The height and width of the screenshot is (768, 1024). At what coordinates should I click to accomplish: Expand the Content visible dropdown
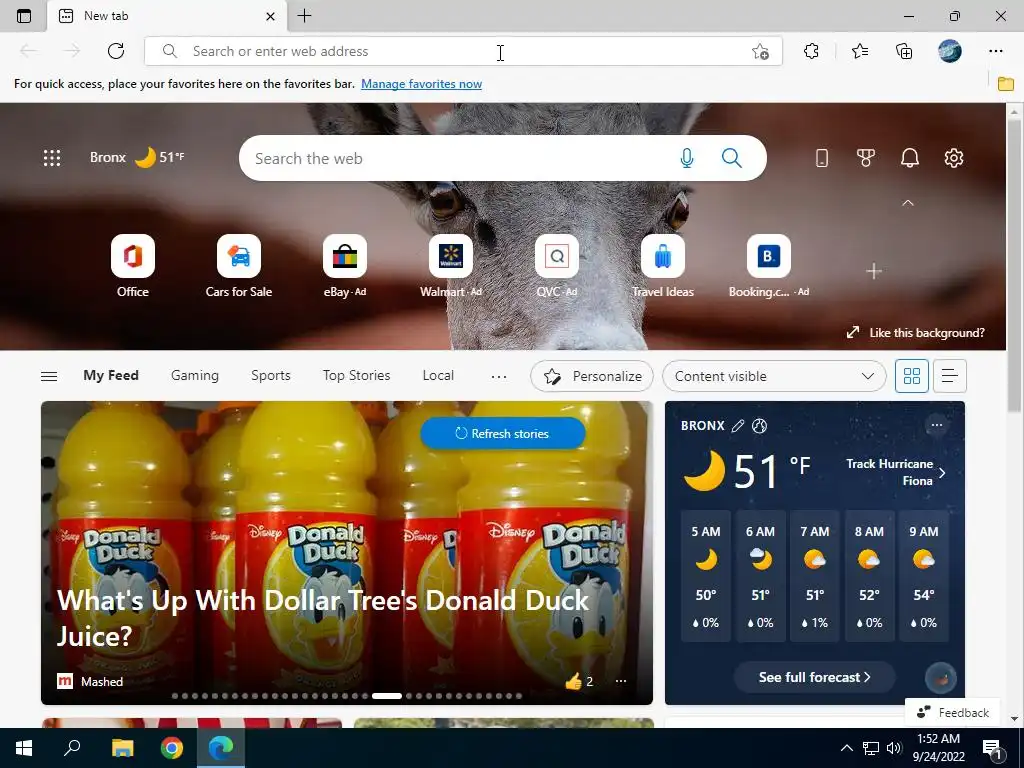(x=774, y=376)
